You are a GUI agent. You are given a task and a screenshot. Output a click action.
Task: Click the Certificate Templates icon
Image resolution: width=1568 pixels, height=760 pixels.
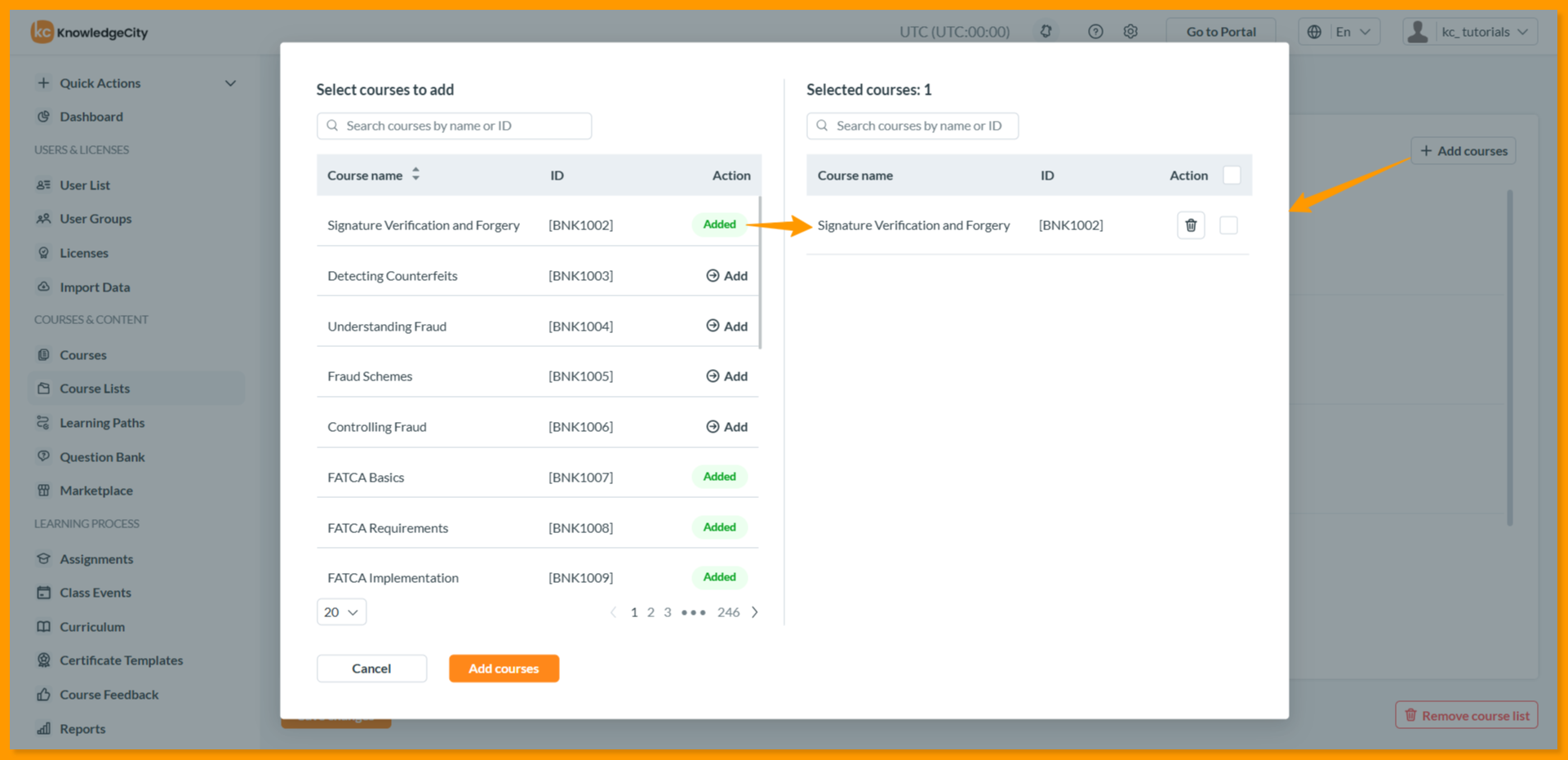click(44, 660)
